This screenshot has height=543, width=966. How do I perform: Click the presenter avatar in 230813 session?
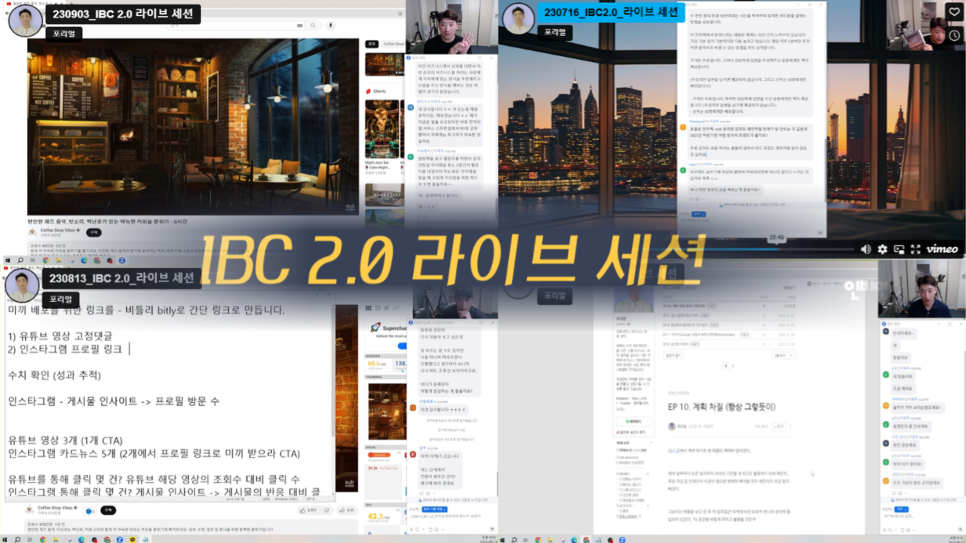[x=22, y=285]
